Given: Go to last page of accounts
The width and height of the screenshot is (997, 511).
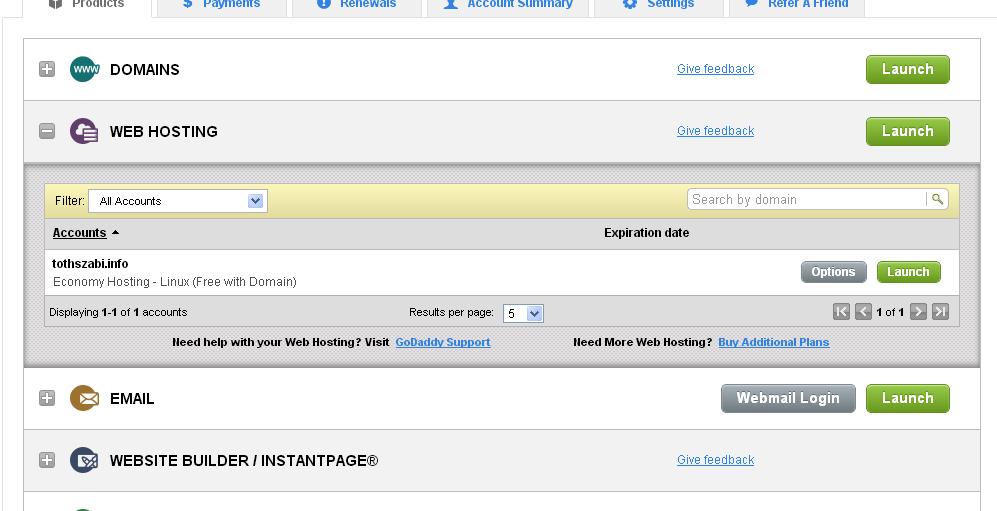Looking at the screenshot, I should (x=940, y=311).
